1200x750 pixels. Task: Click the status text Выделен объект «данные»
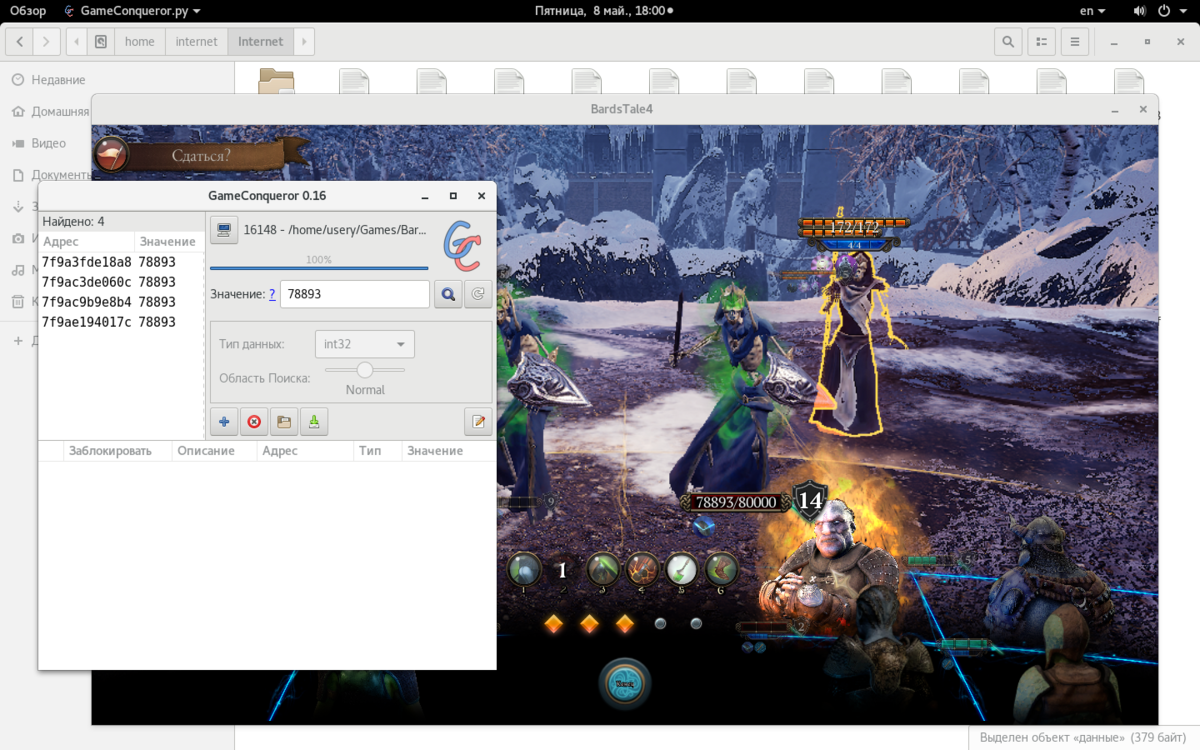coord(1082,738)
